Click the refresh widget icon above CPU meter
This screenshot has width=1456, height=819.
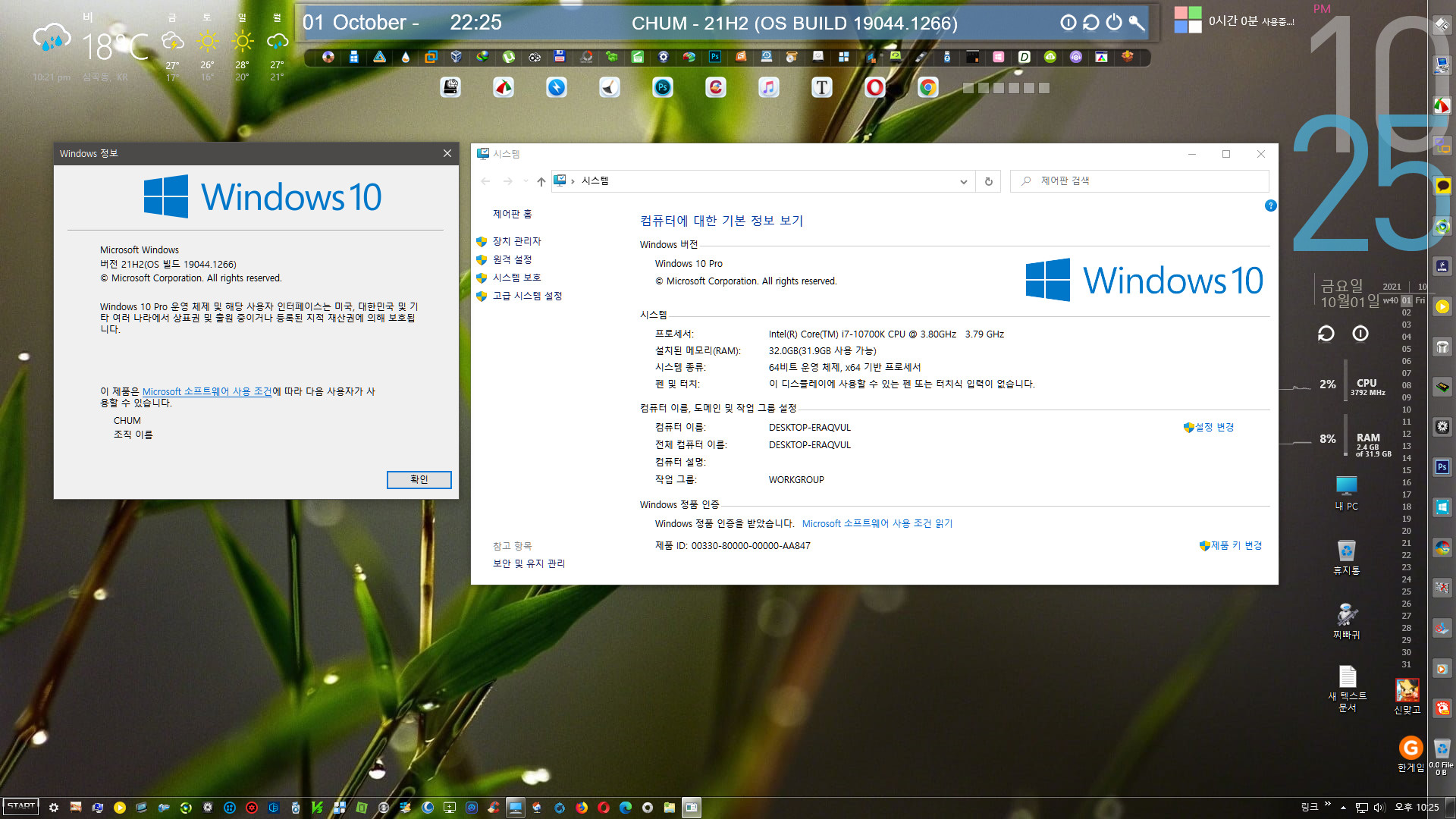(1326, 334)
